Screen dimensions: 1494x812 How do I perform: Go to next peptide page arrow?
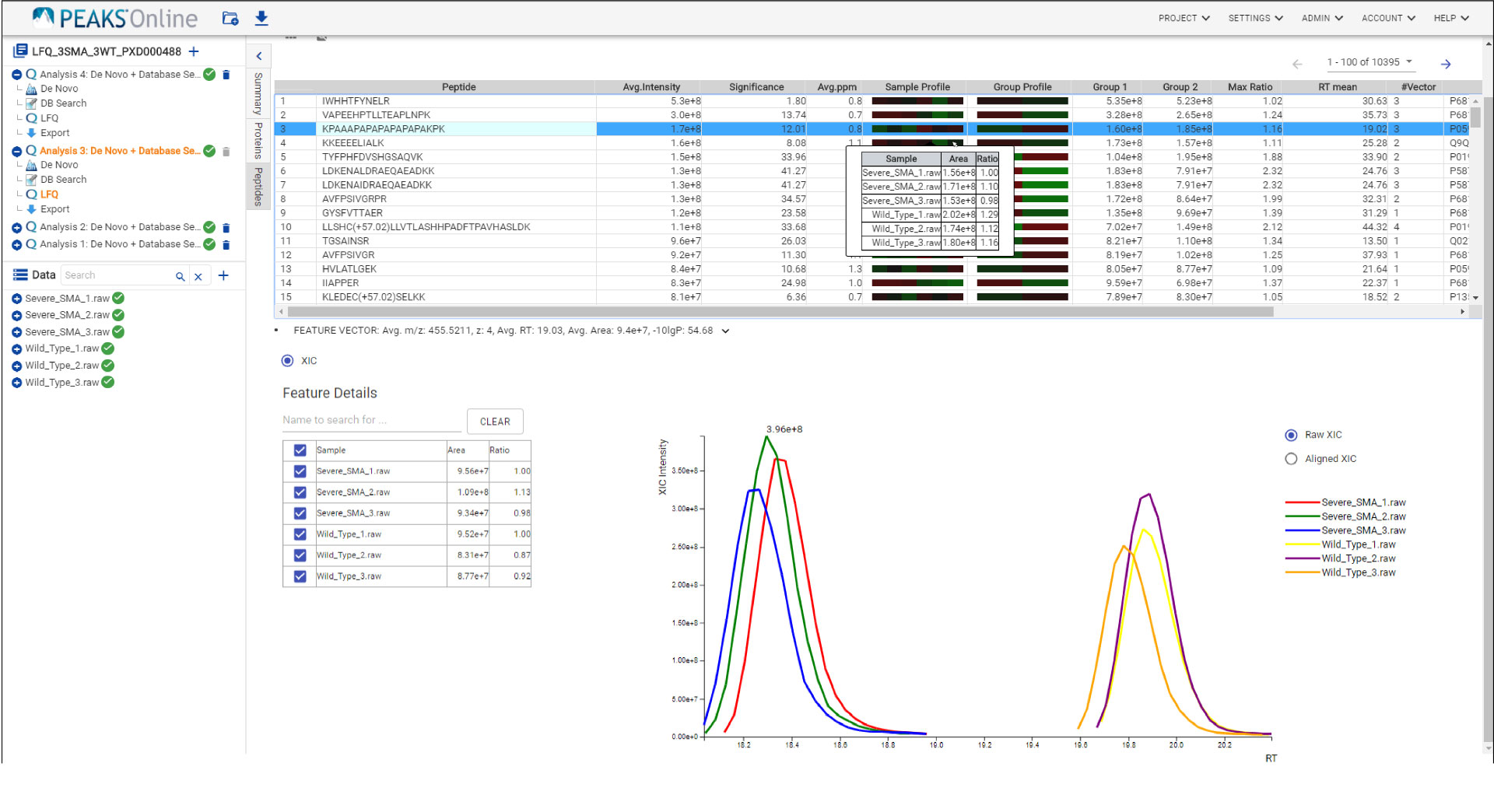tap(1446, 64)
